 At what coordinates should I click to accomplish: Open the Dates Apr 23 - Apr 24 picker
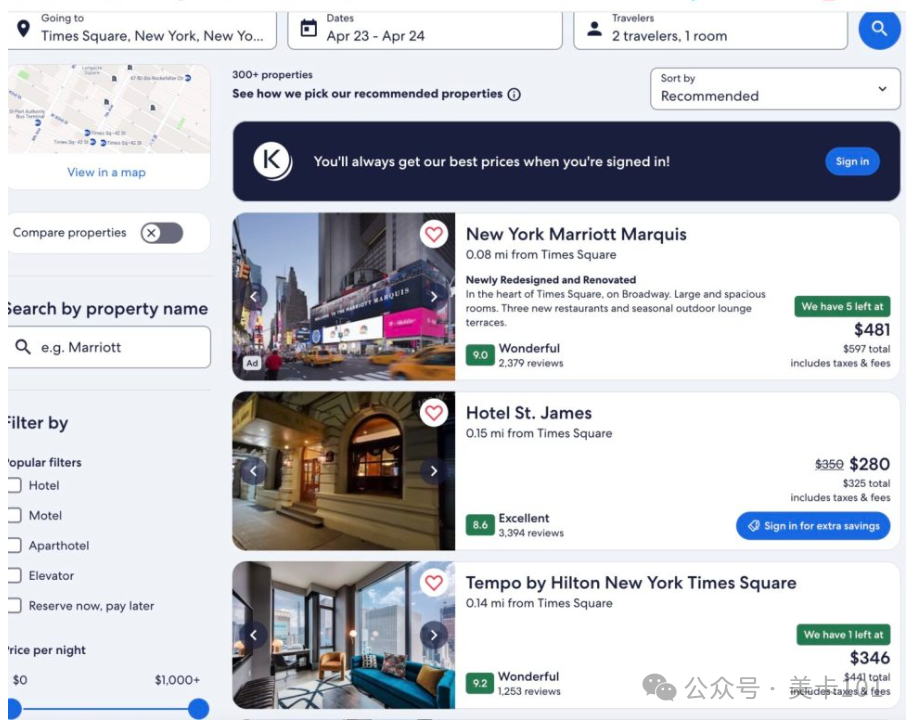pos(425,30)
